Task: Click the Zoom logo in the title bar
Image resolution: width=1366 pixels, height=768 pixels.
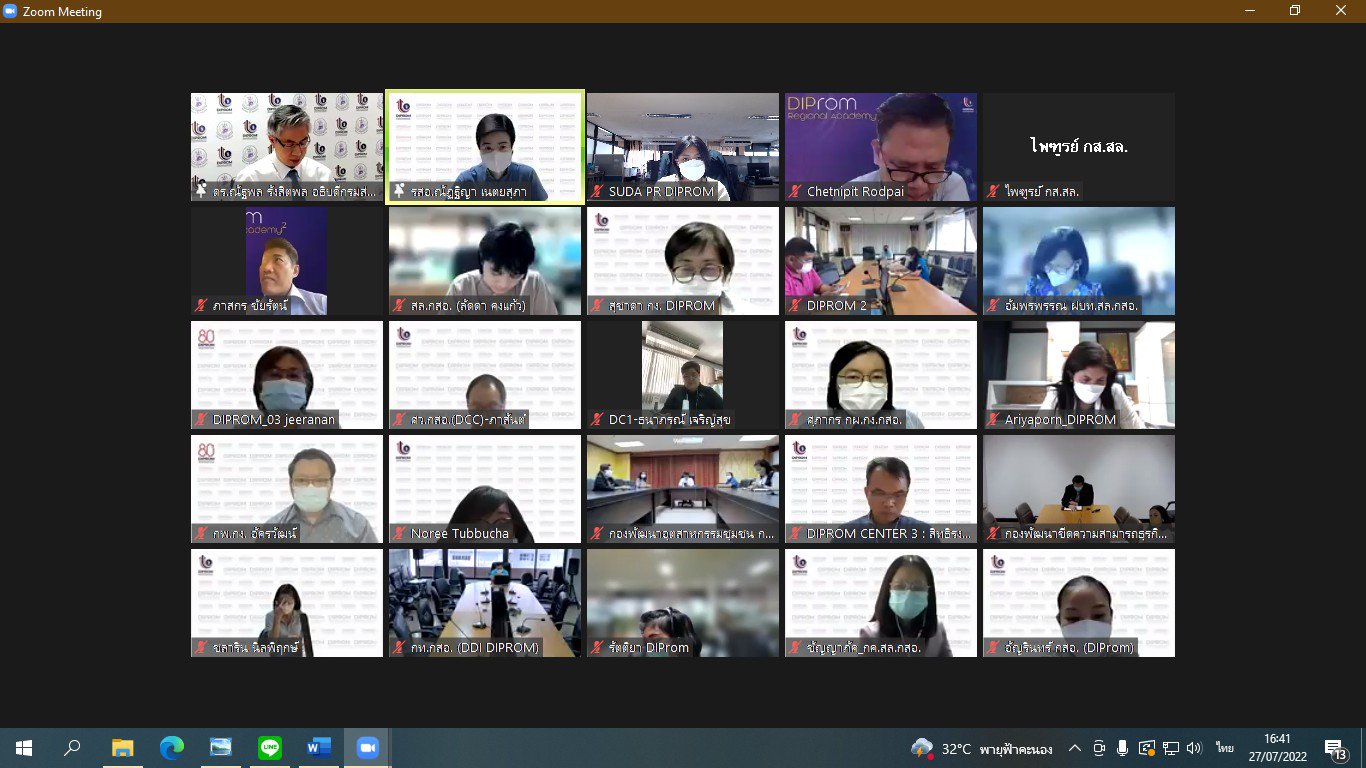Action: pos(11,11)
